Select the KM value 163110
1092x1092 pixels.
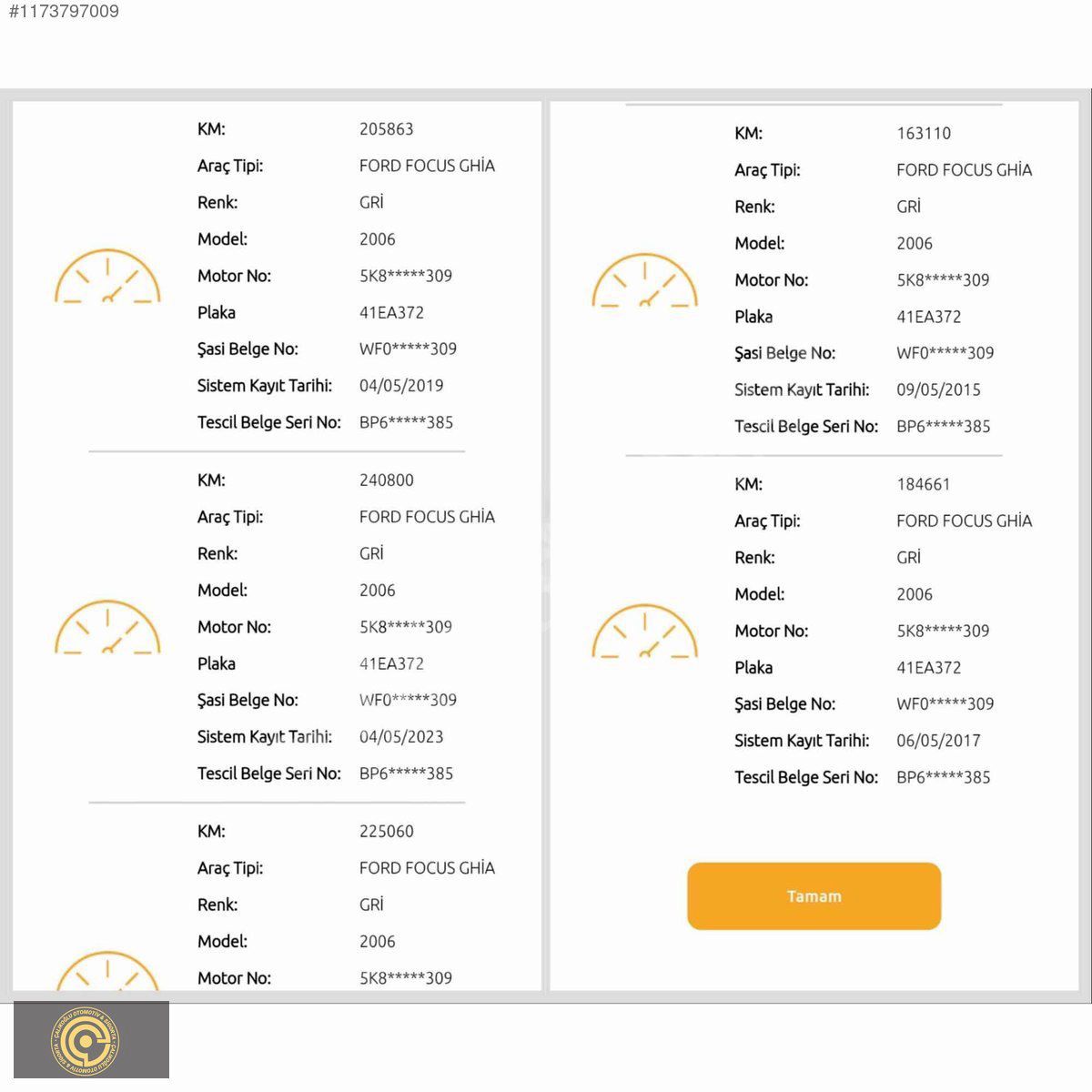point(924,134)
